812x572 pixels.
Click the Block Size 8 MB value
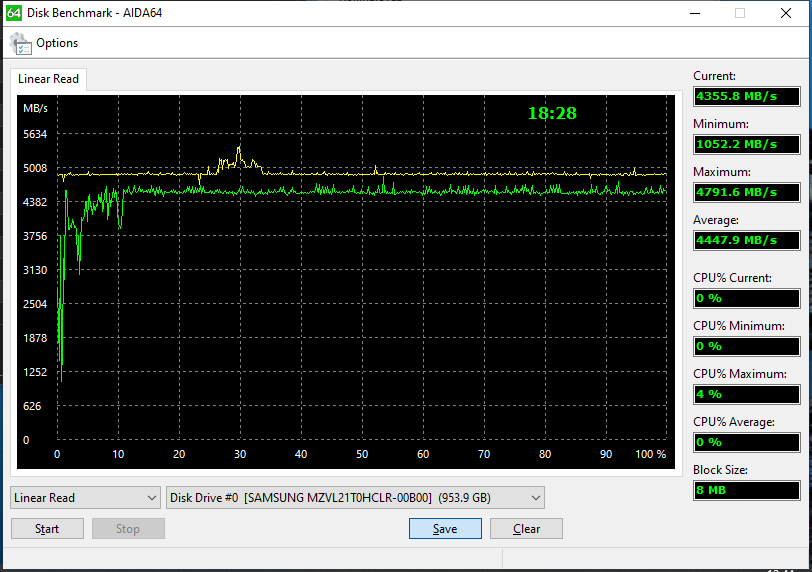click(x=747, y=490)
